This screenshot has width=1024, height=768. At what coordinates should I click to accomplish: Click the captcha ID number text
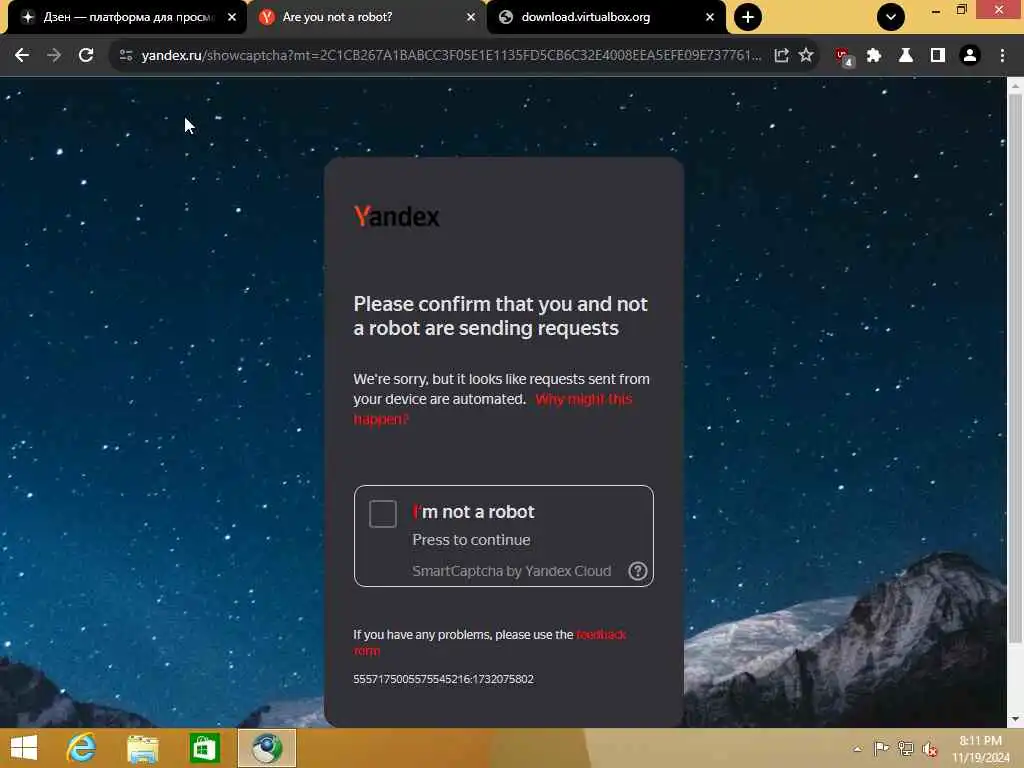(443, 679)
